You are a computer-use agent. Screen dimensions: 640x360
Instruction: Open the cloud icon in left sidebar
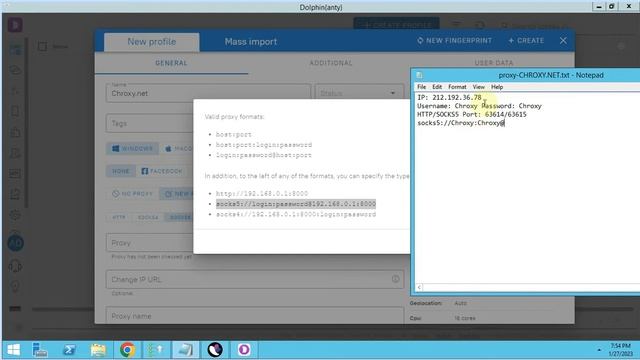pyautogui.click(x=15, y=70)
